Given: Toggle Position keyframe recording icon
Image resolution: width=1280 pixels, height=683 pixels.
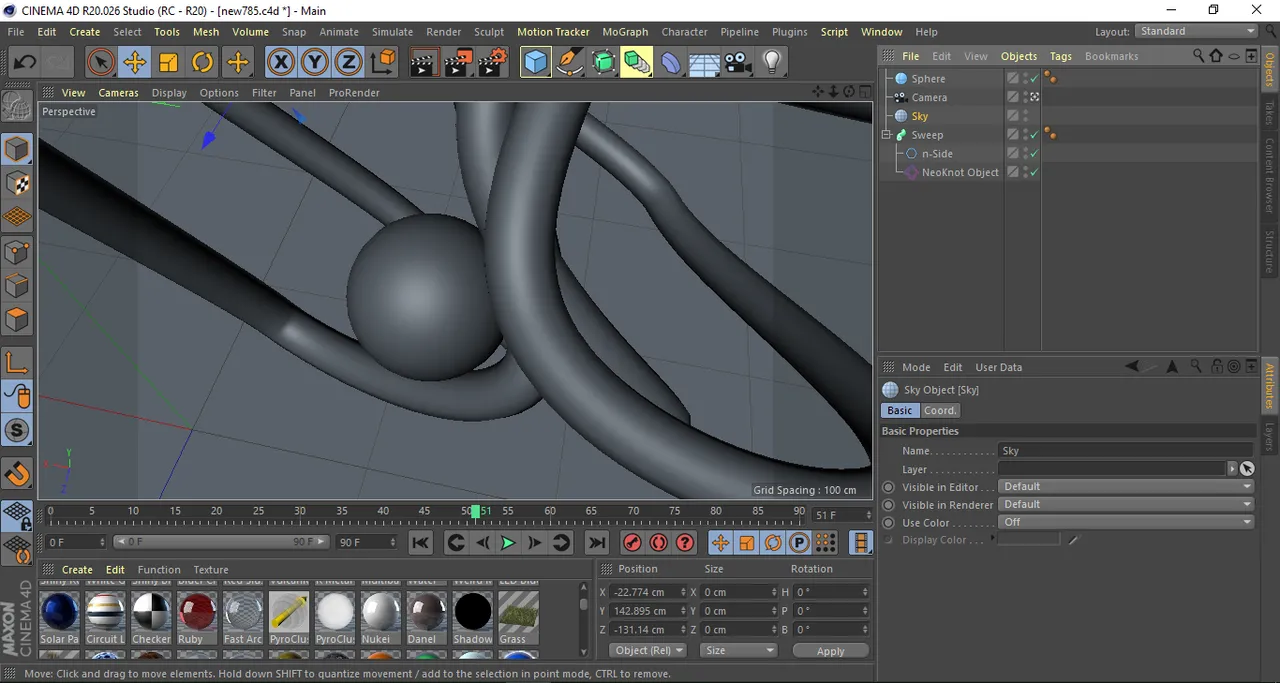Looking at the screenshot, I should coord(720,543).
